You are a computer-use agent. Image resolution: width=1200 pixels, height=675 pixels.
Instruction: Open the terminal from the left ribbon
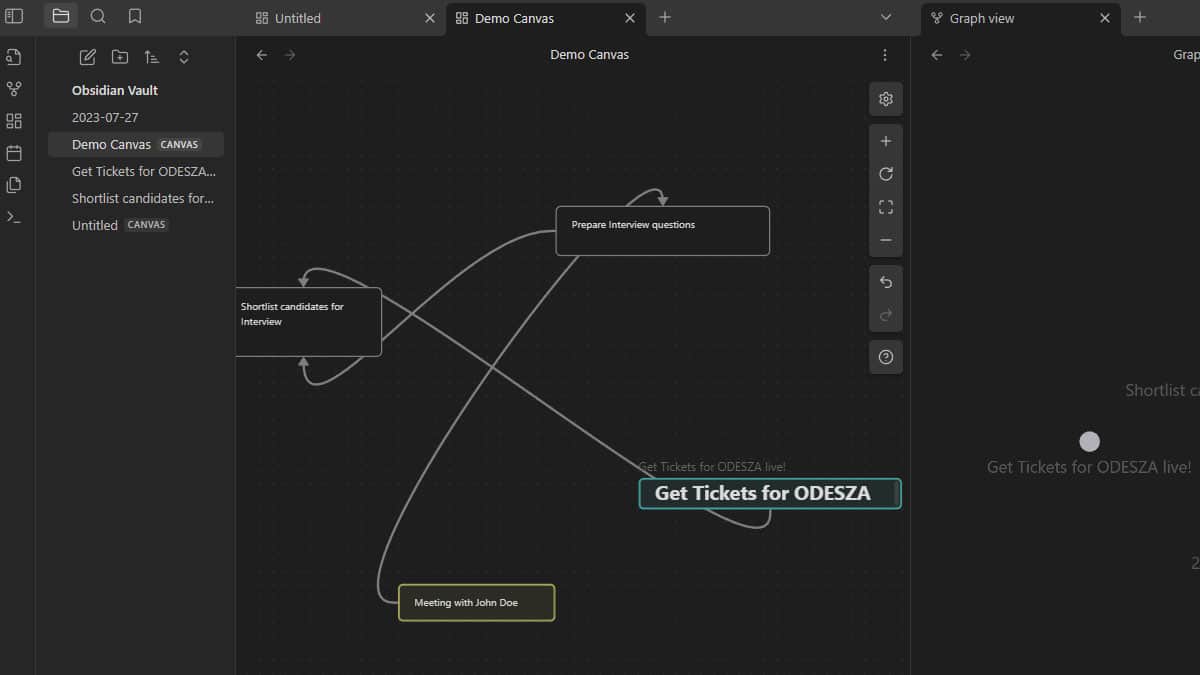[13, 216]
